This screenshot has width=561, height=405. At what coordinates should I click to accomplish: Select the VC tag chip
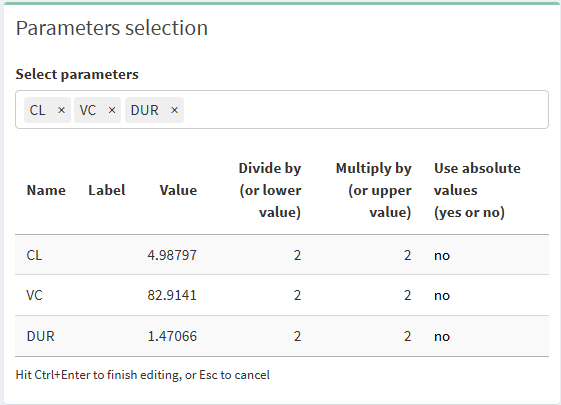point(97,110)
